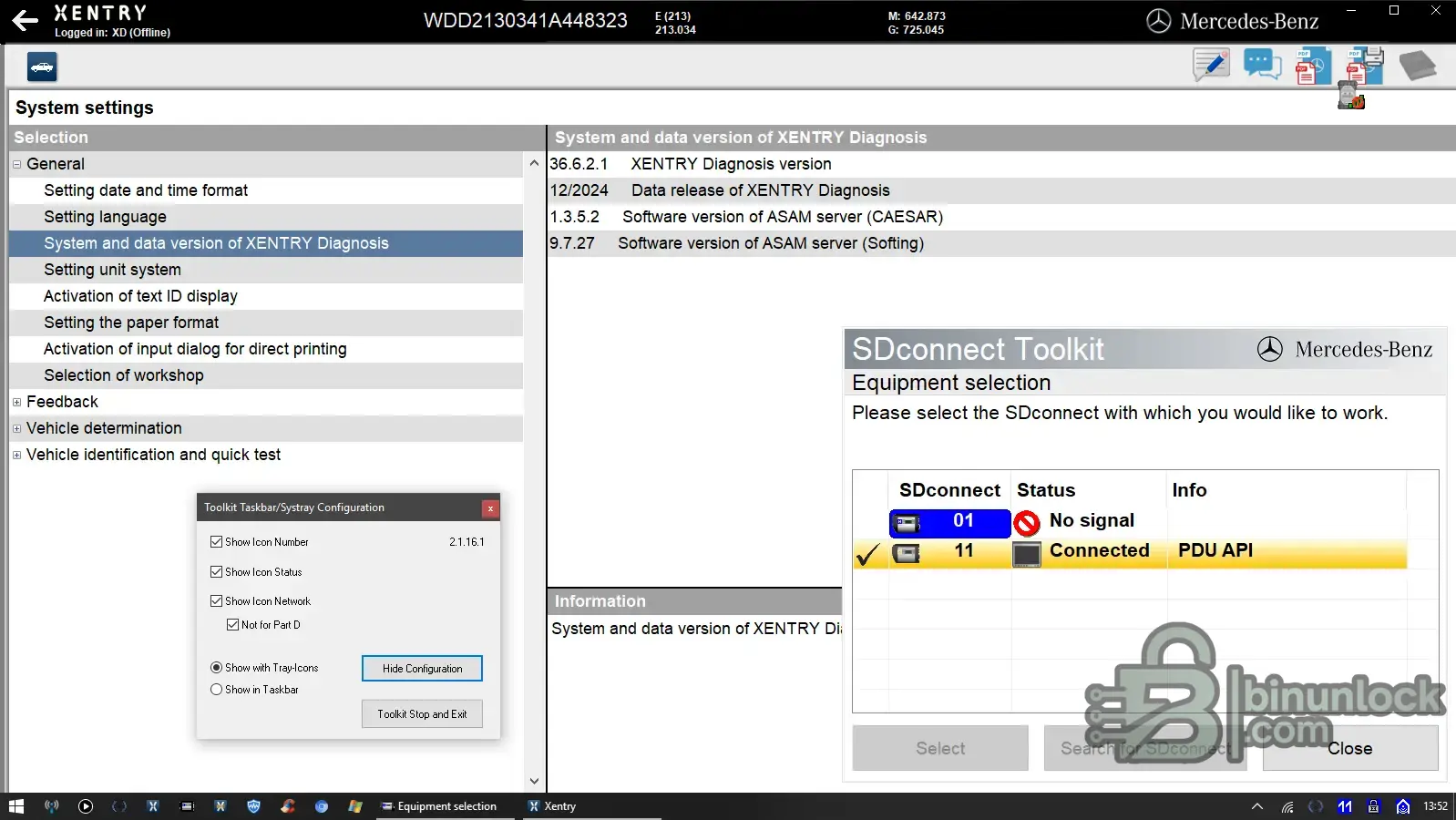Click the blue car icon below the header
The height and width of the screenshot is (820, 1456).
pyautogui.click(x=42, y=67)
